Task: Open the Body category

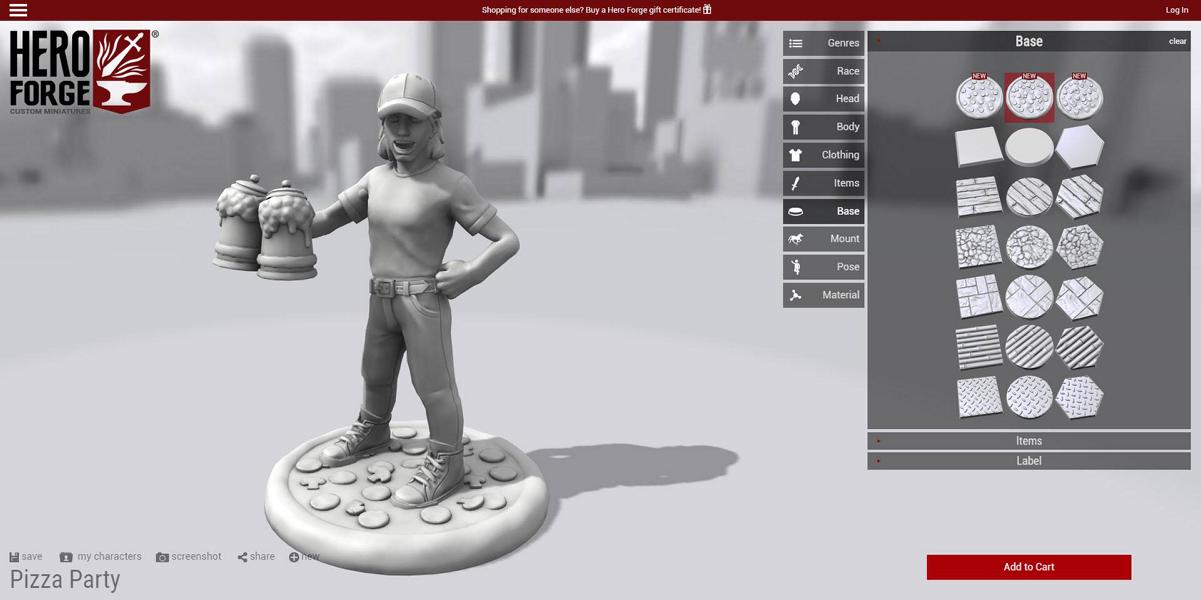Action: [x=823, y=127]
